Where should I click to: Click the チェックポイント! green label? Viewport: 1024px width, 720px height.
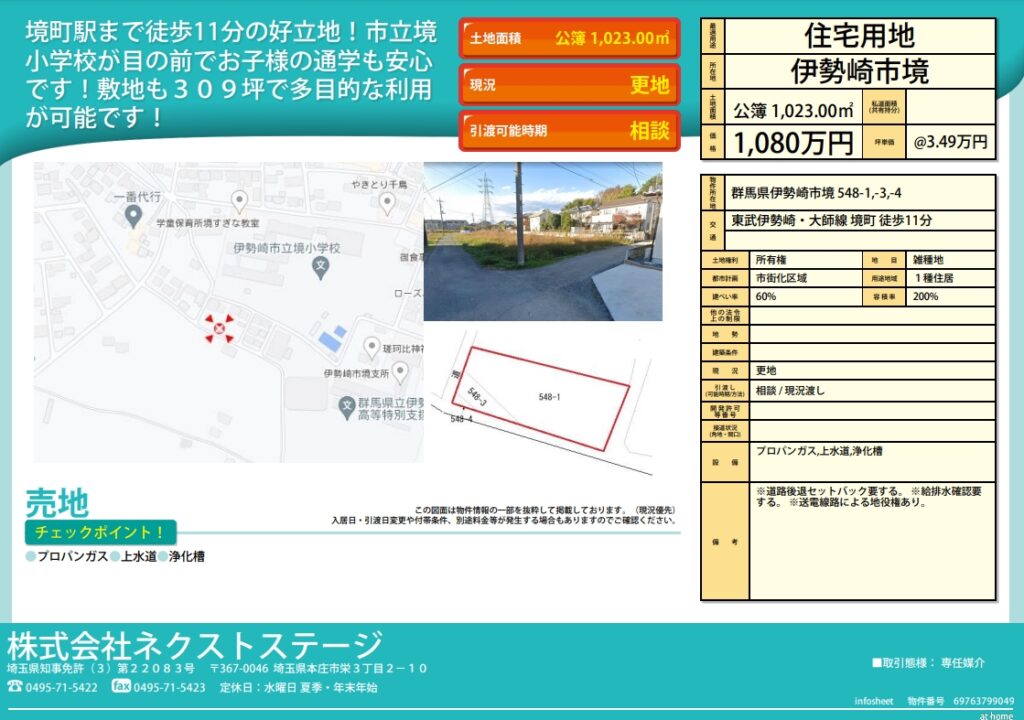click(100, 533)
